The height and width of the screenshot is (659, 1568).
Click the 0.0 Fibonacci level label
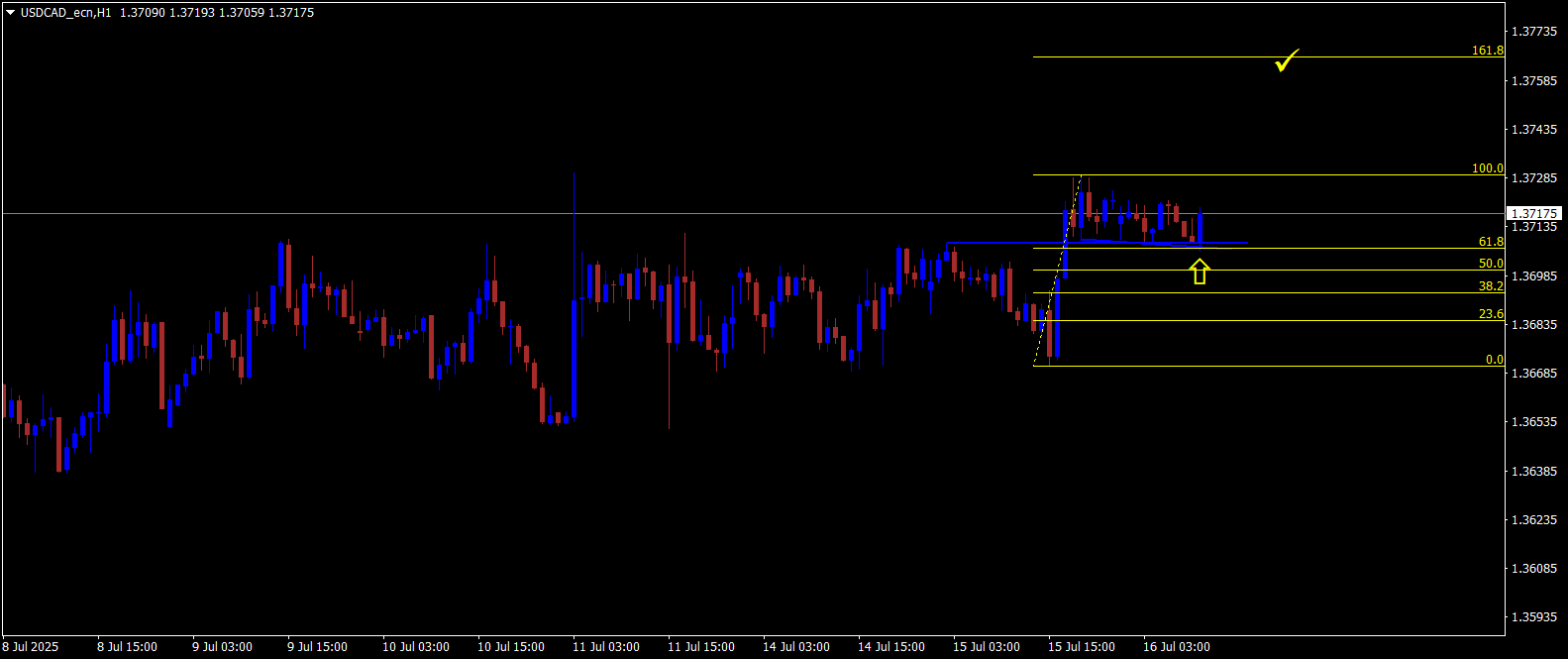1494,360
